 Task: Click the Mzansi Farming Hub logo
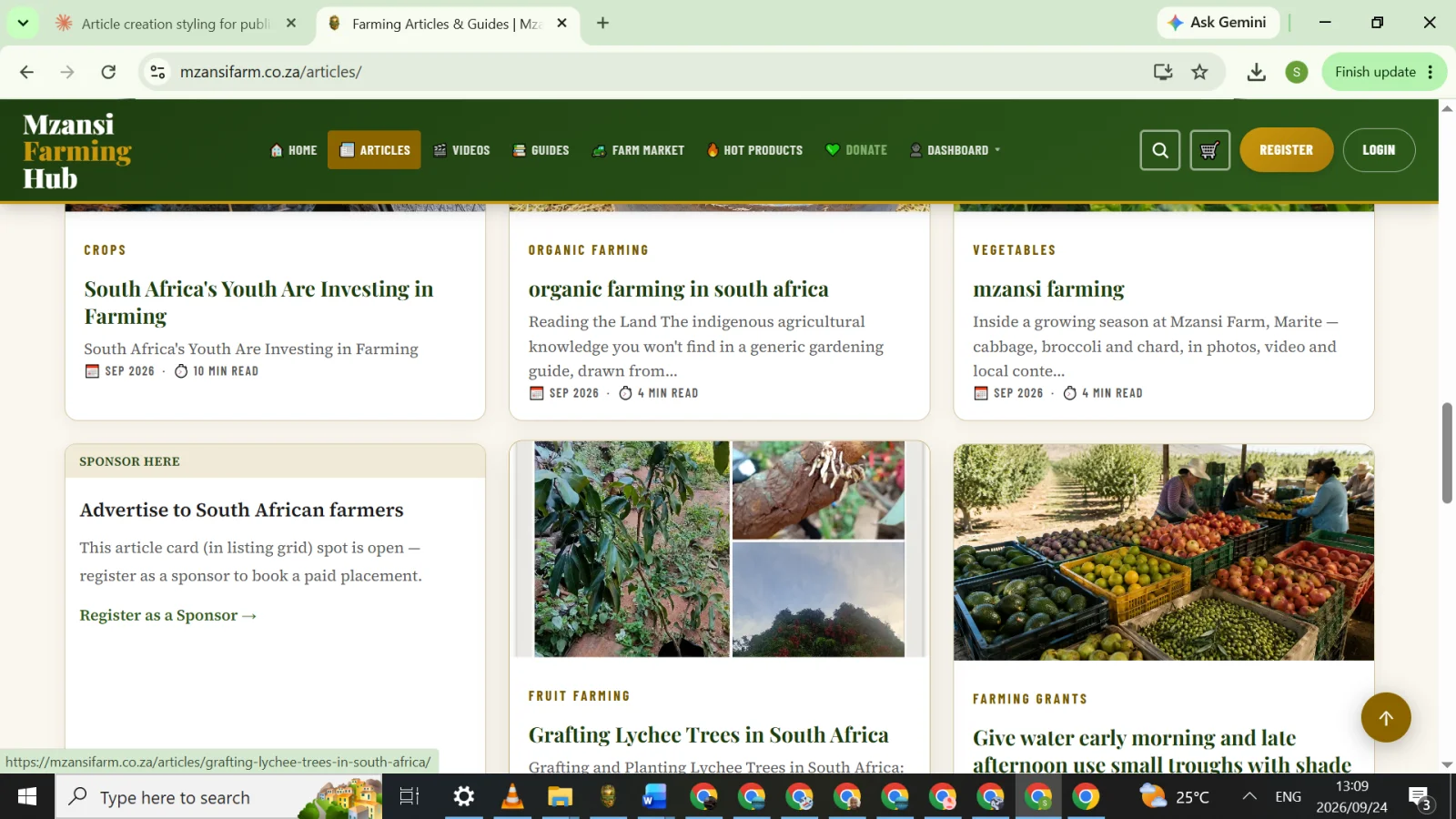(x=77, y=151)
